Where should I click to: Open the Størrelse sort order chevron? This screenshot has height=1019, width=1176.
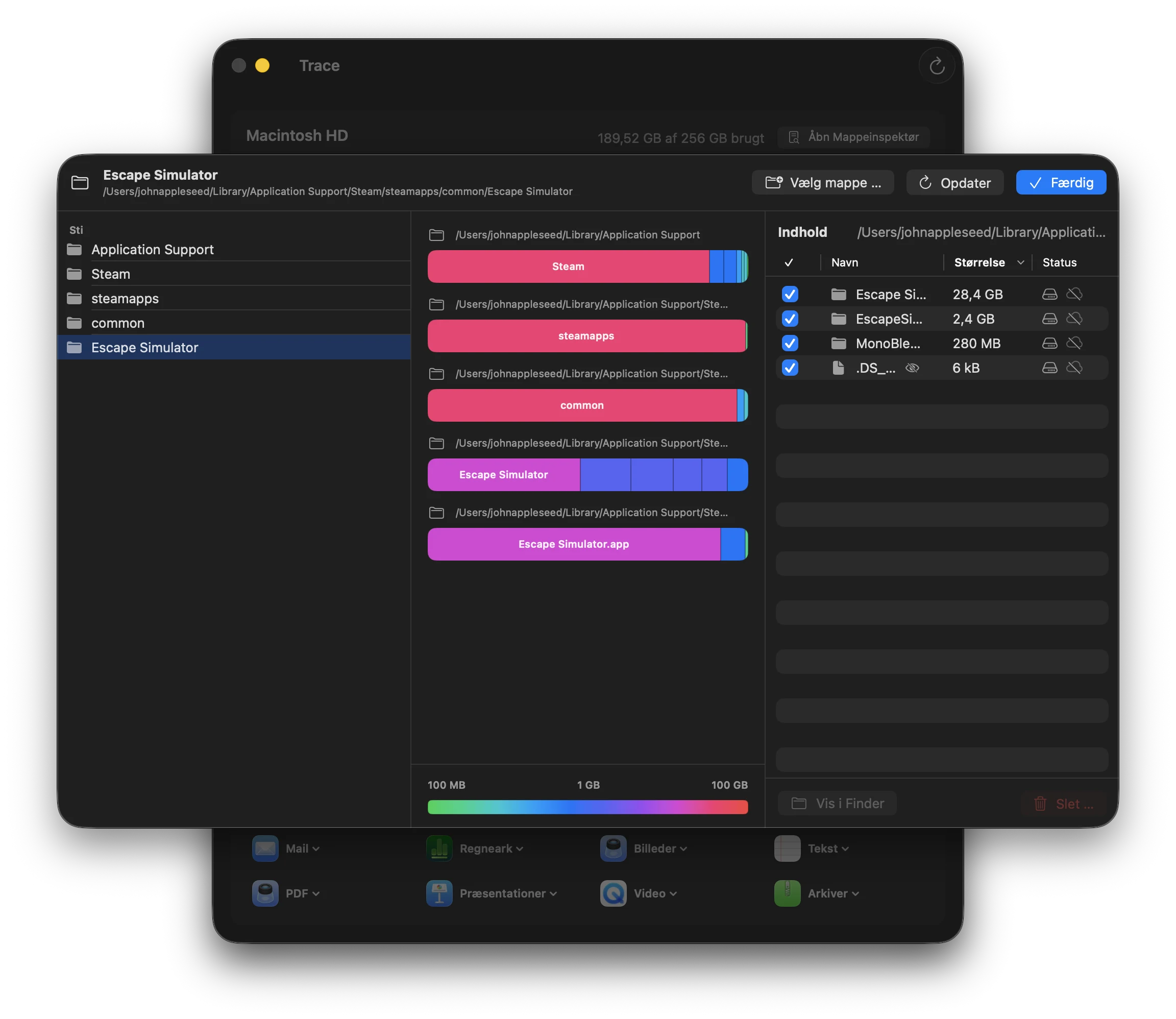[1020, 262]
